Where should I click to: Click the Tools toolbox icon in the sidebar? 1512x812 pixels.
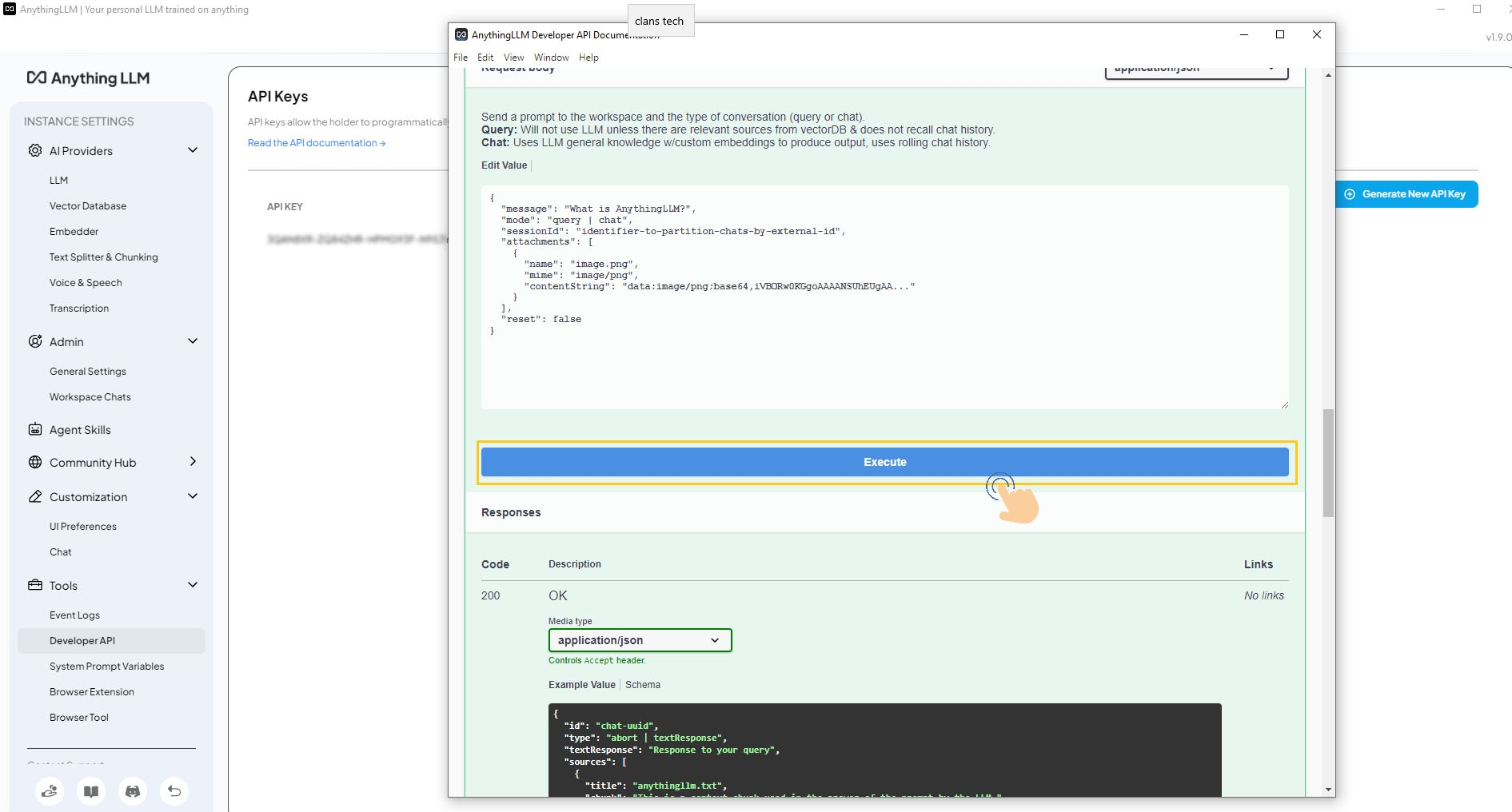point(34,585)
